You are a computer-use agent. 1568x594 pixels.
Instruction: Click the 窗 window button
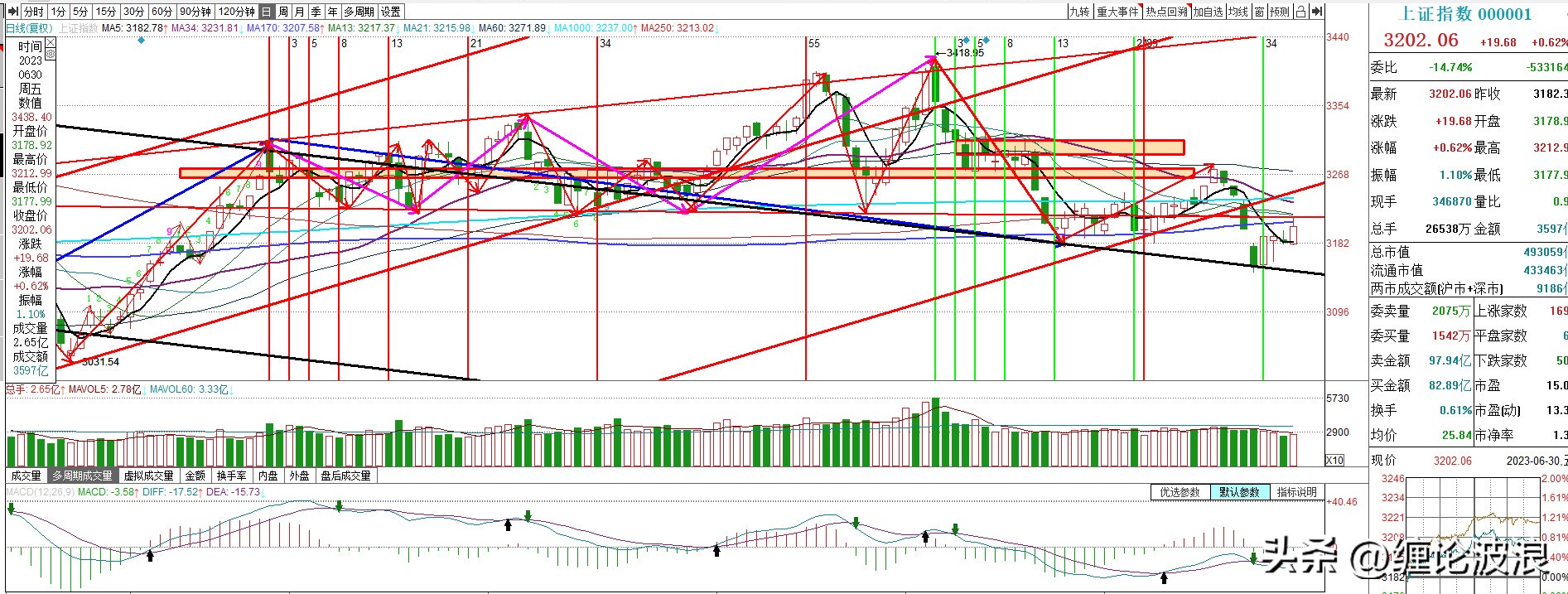[1259, 12]
